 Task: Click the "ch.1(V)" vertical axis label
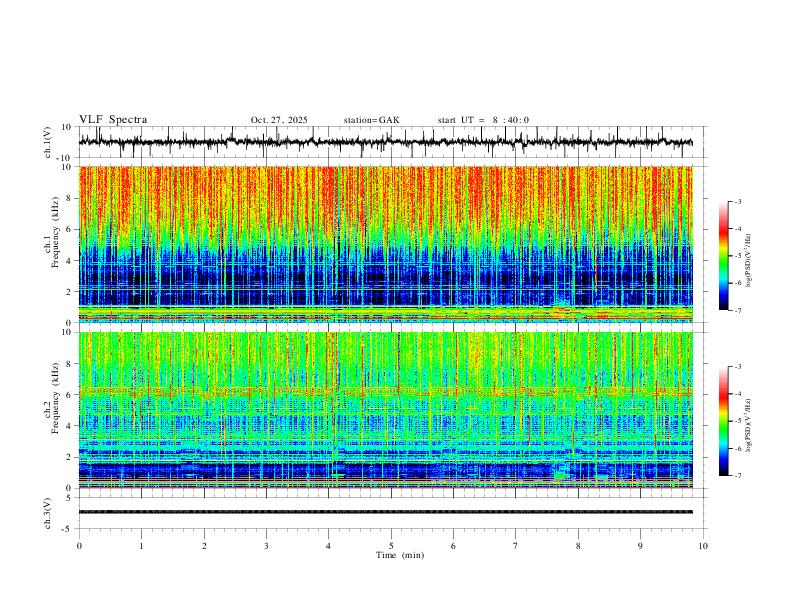pos(48,142)
